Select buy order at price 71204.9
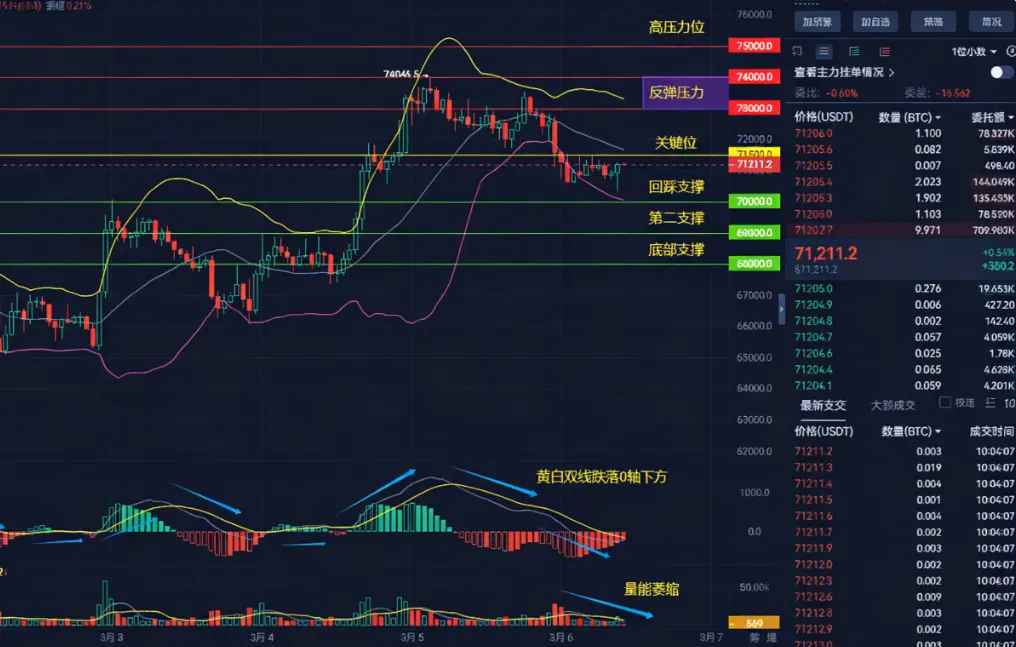Screen dimensions: 1016x647 click(x=901, y=305)
